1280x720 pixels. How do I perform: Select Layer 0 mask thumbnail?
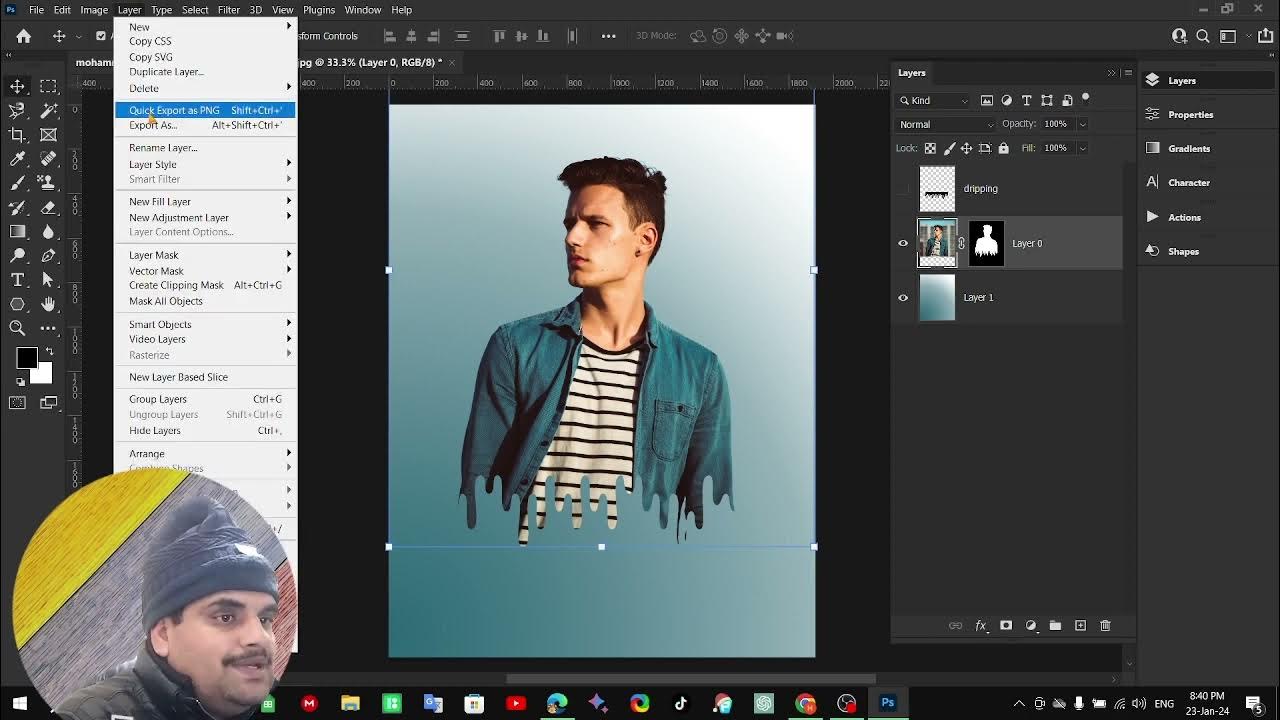point(986,243)
